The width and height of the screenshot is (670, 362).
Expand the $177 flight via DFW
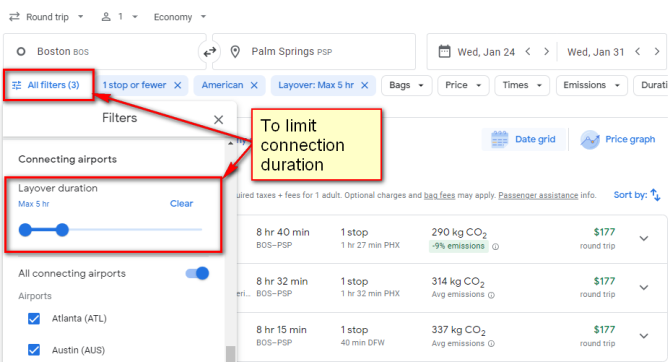644,336
